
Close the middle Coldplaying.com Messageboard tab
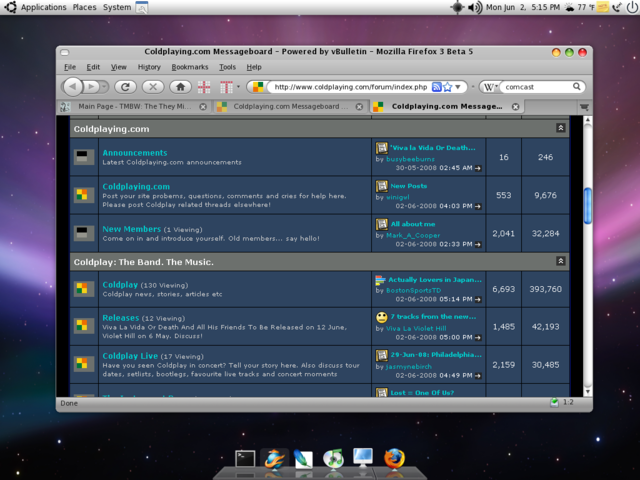coord(359,107)
